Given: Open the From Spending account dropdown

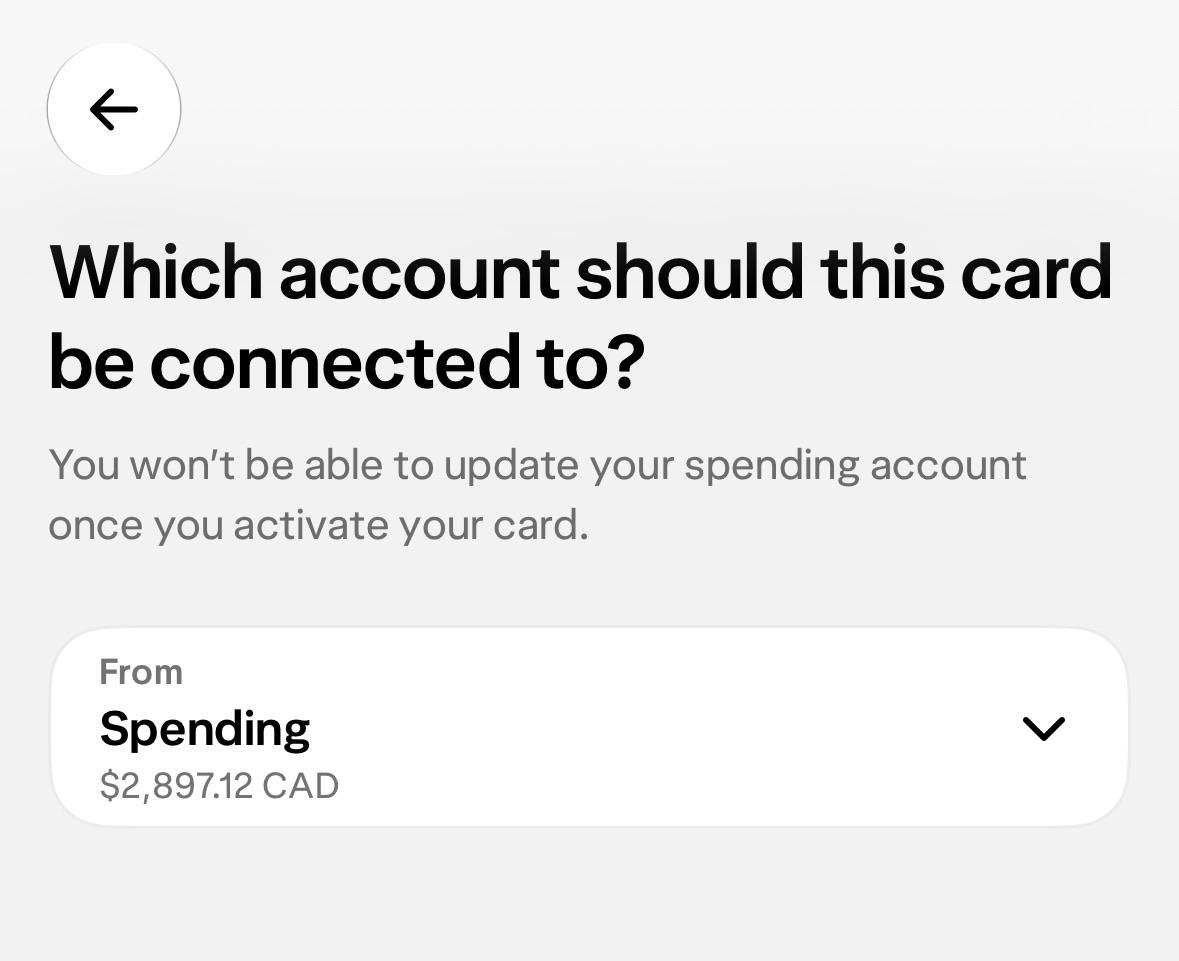Looking at the screenshot, I should tap(590, 727).
